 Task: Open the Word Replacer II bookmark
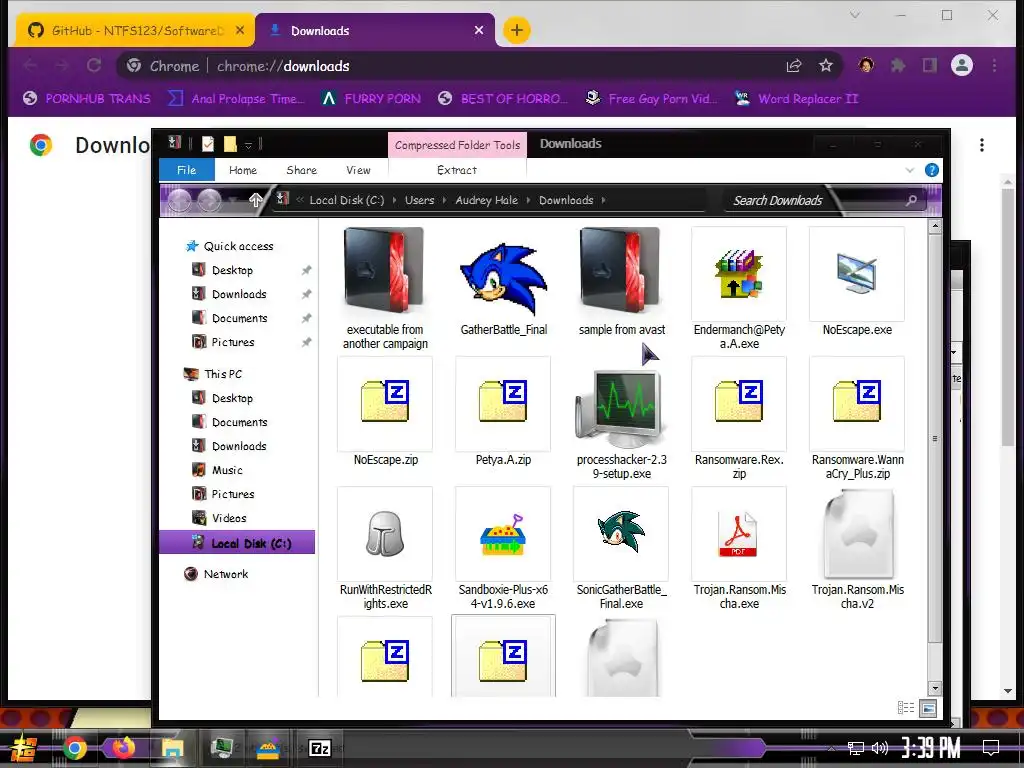tap(796, 99)
